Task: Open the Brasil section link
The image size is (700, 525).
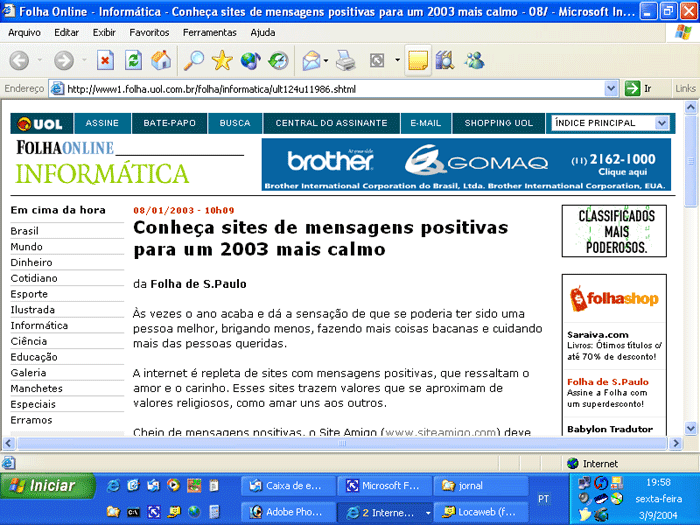Action: coord(25,231)
